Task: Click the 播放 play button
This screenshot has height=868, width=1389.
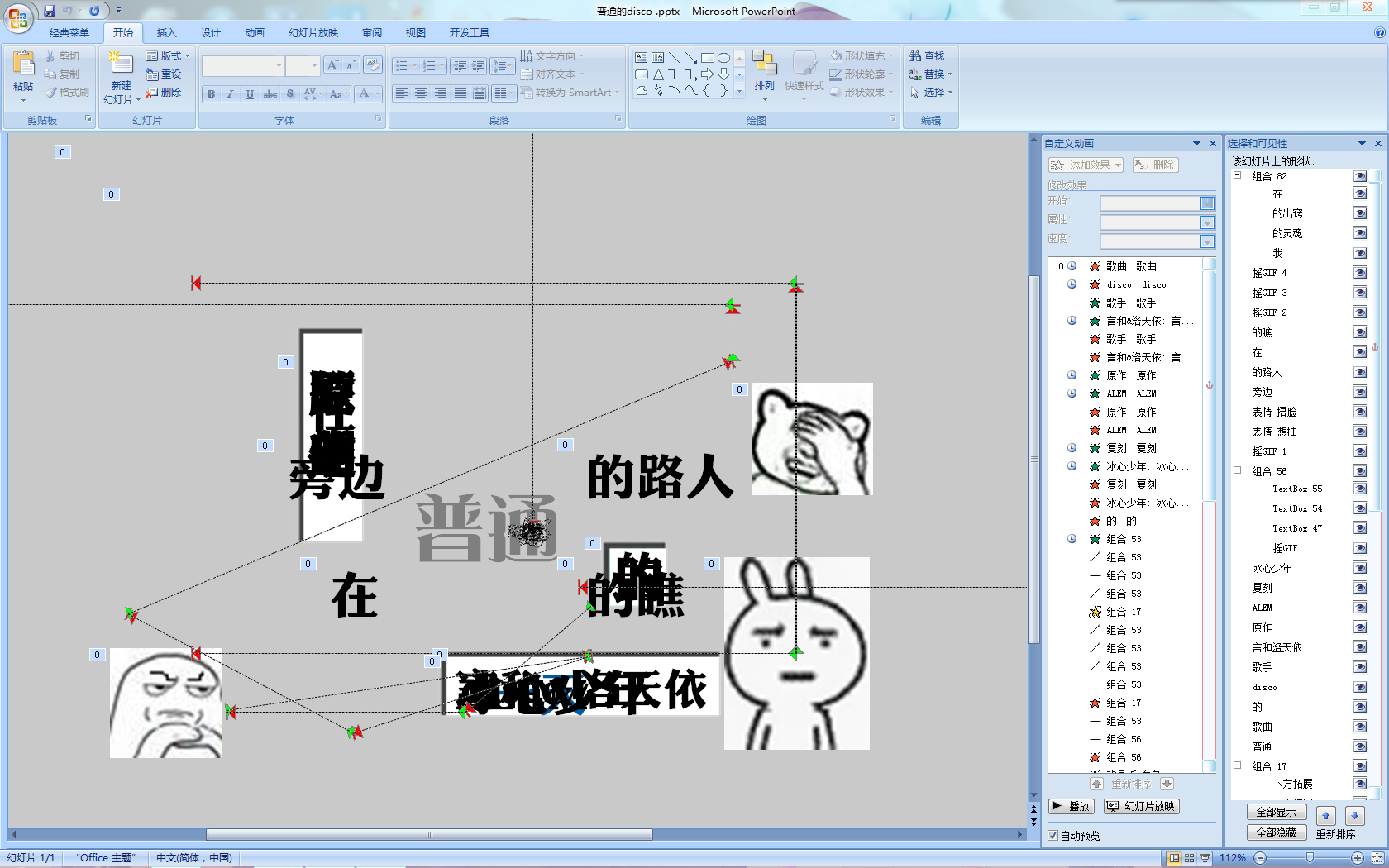Action: [x=1071, y=806]
